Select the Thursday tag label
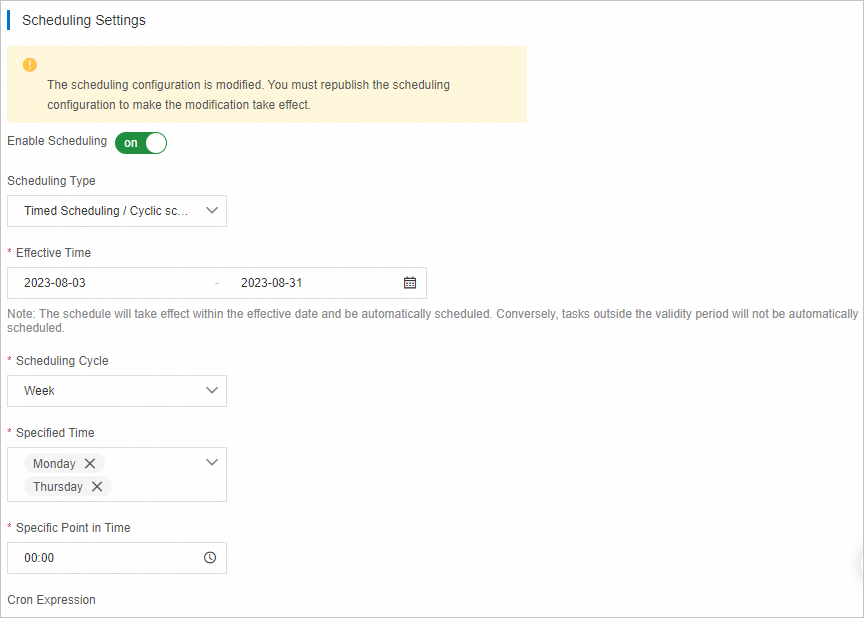 tap(58, 487)
